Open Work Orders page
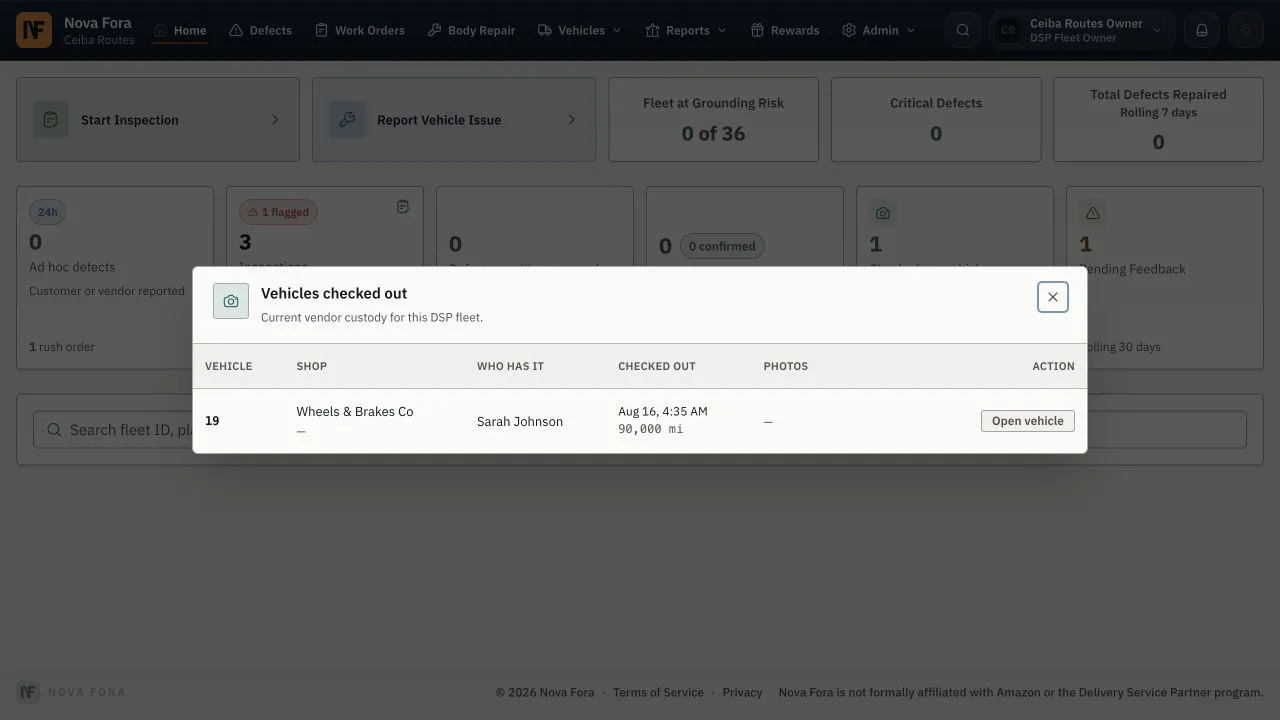Image resolution: width=1280 pixels, height=720 pixels. [359, 30]
